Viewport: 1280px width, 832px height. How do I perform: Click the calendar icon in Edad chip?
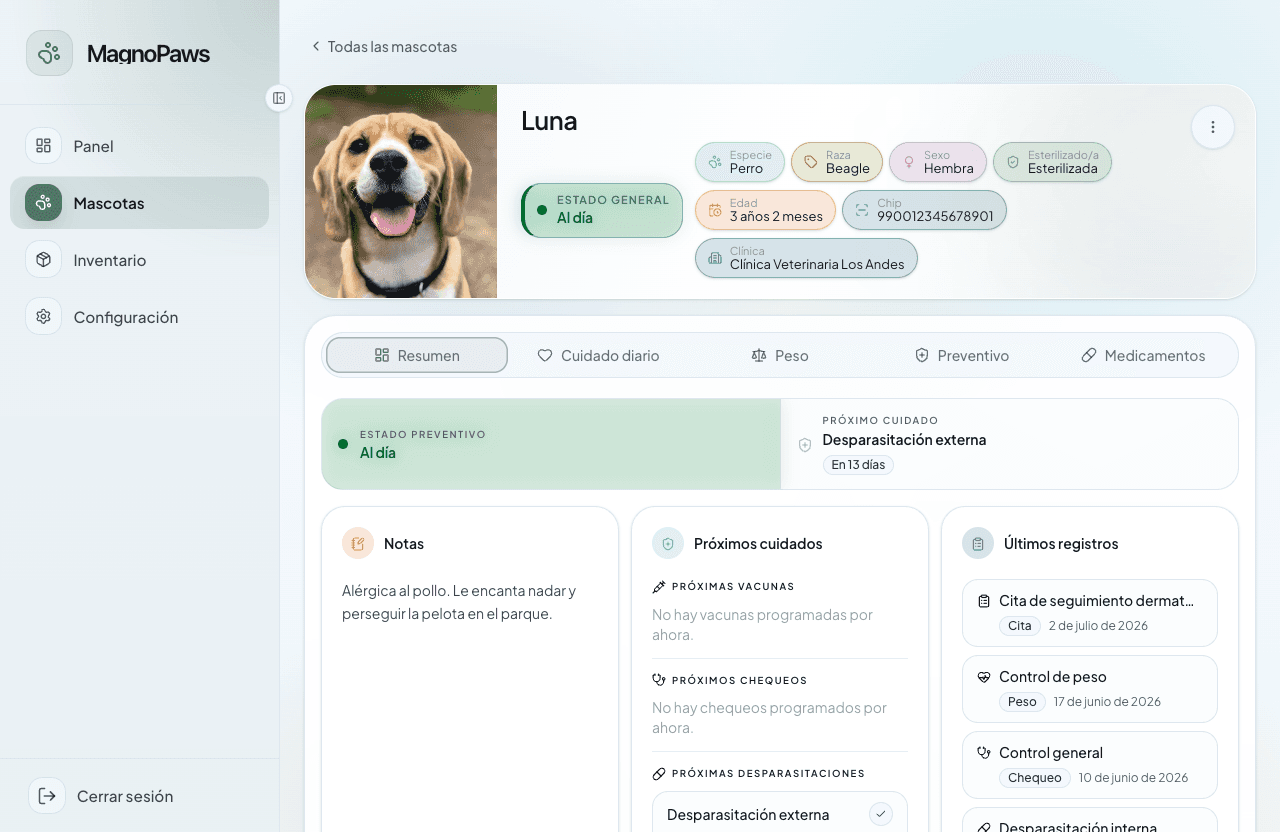(x=715, y=210)
